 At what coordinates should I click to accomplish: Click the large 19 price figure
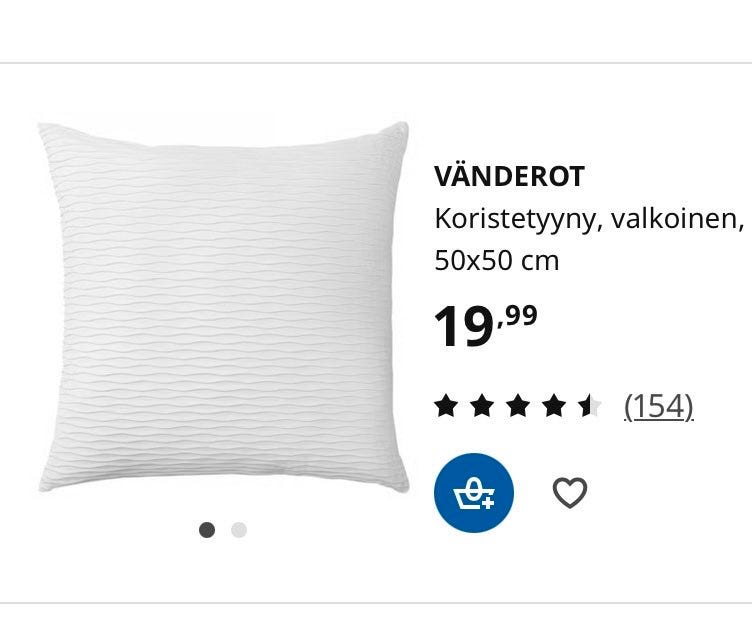tap(464, 327)
